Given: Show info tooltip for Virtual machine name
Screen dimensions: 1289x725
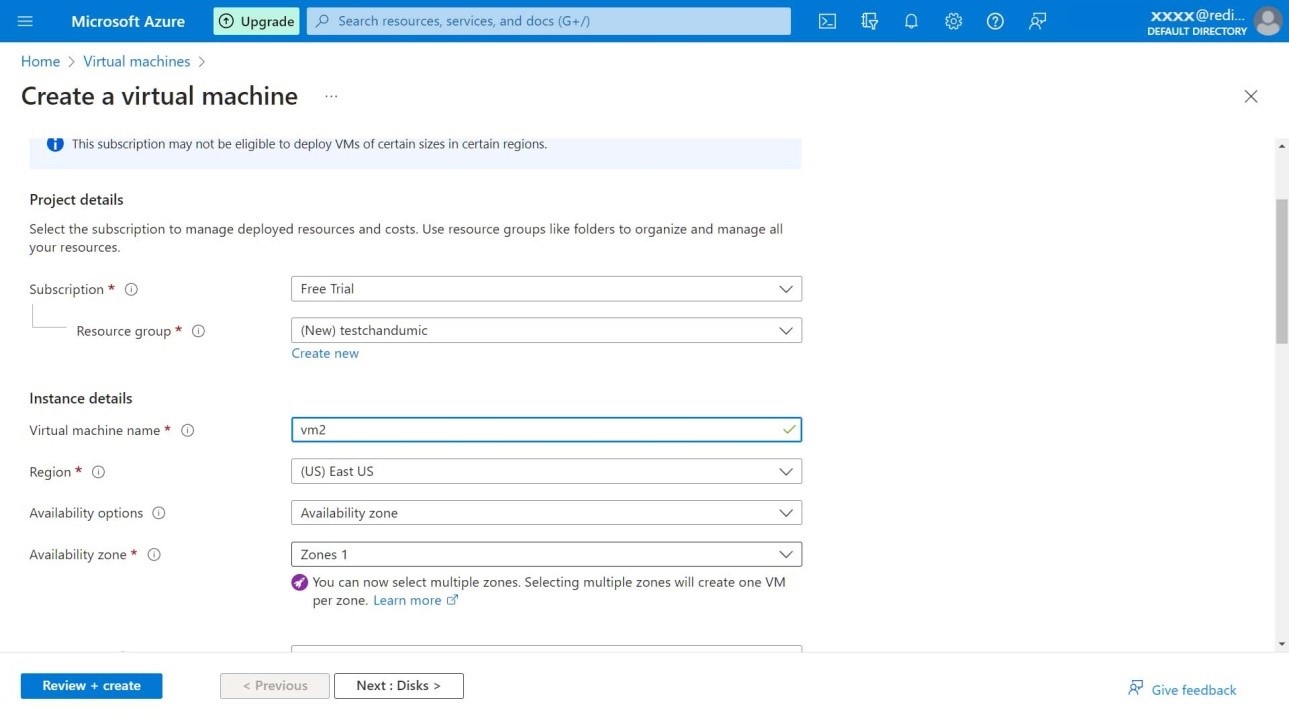Looking at the screenshot, I should click(x=187, y=431).
